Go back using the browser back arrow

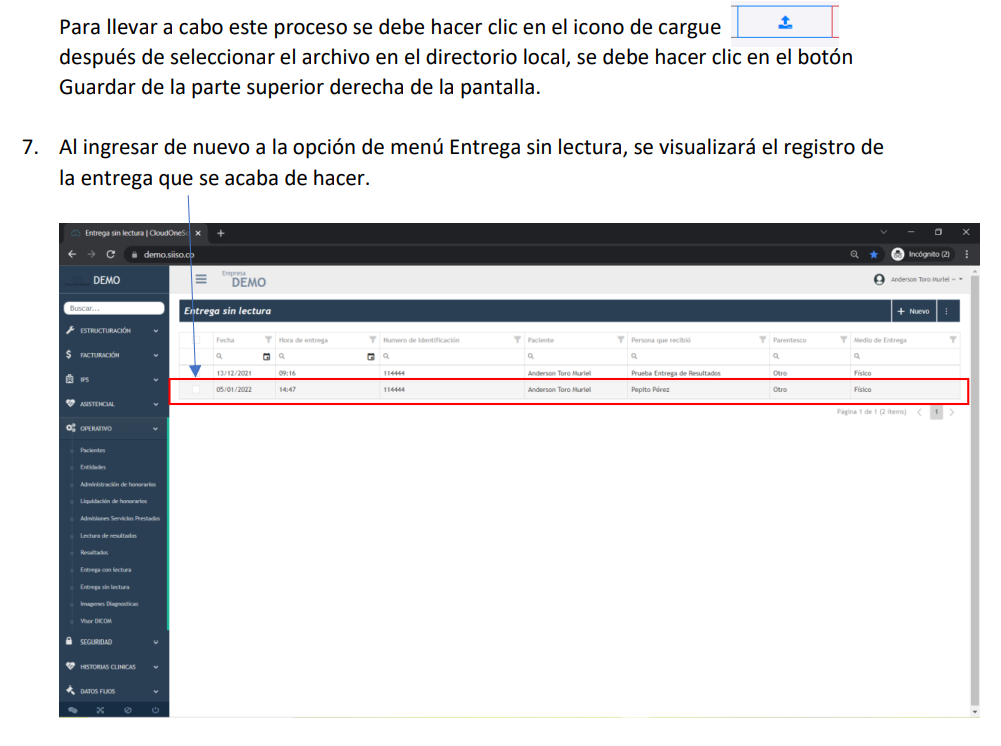point(72,254)
